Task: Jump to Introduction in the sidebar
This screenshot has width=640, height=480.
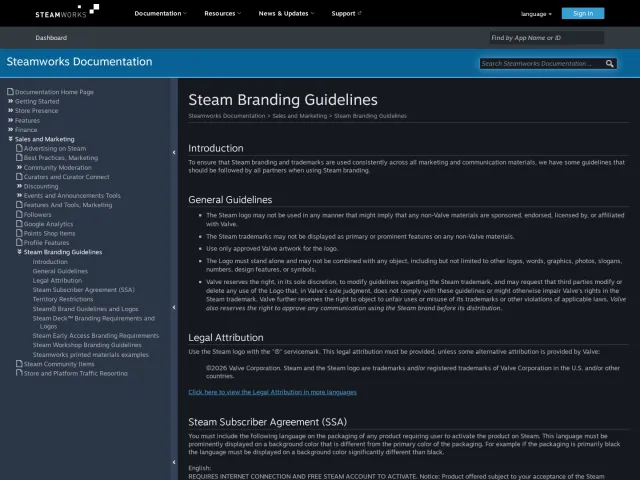Action: click(50, 262)
